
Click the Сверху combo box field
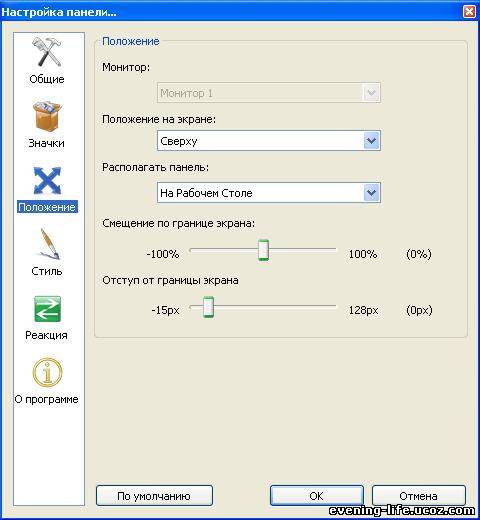tap(269, 141)
